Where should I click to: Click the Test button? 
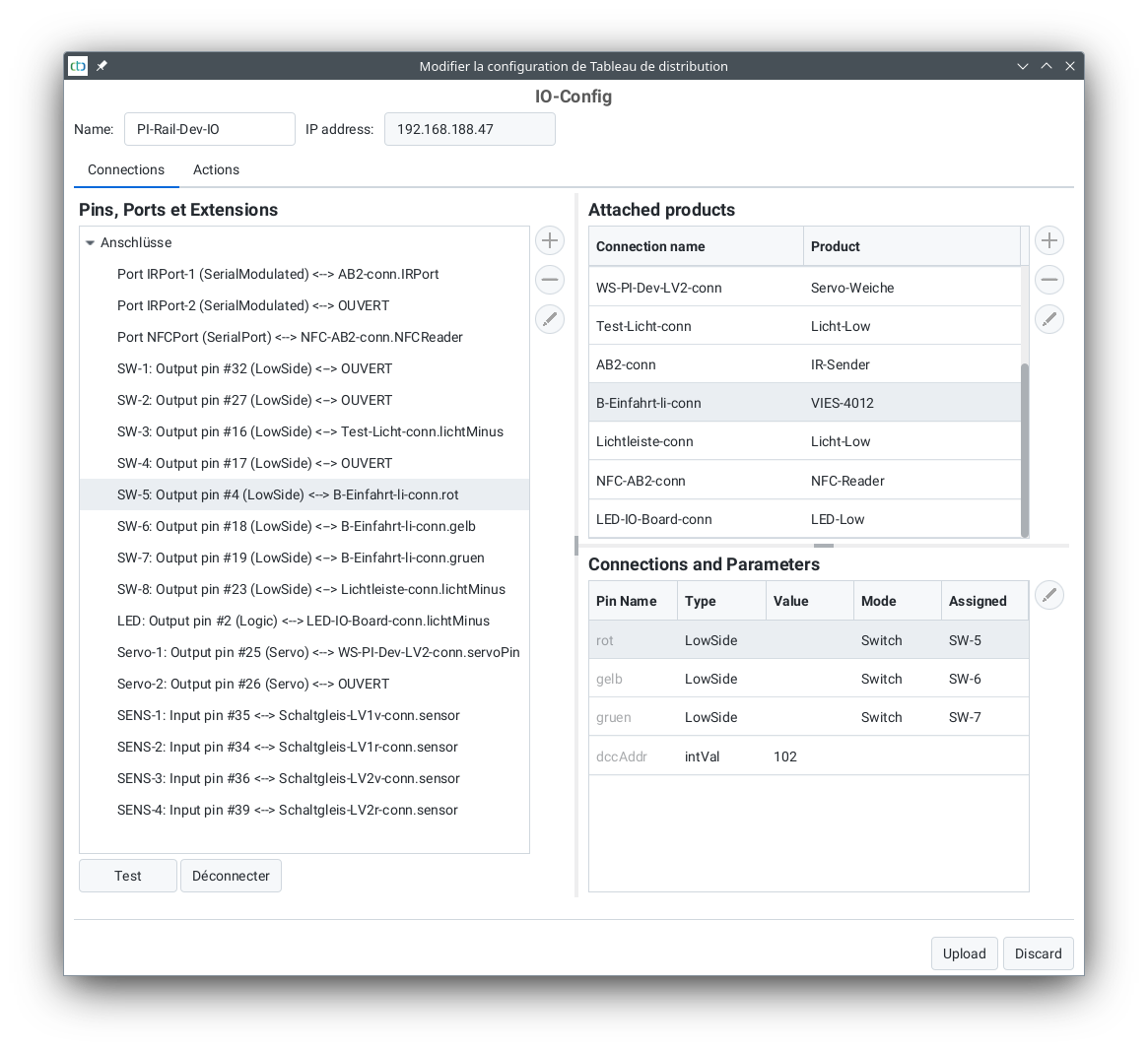point(128,876)
